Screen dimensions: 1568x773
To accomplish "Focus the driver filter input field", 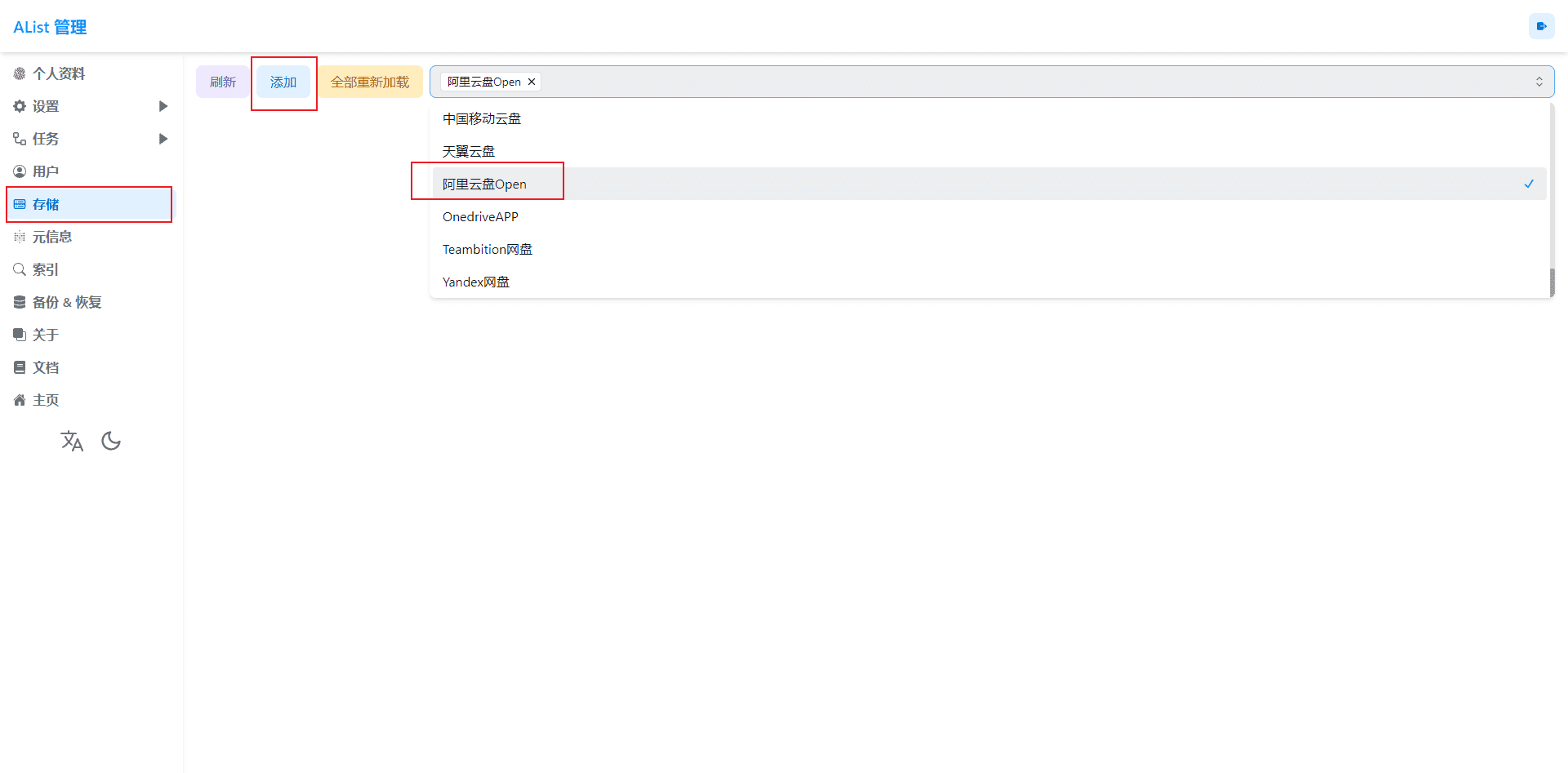I will (991, 82).
